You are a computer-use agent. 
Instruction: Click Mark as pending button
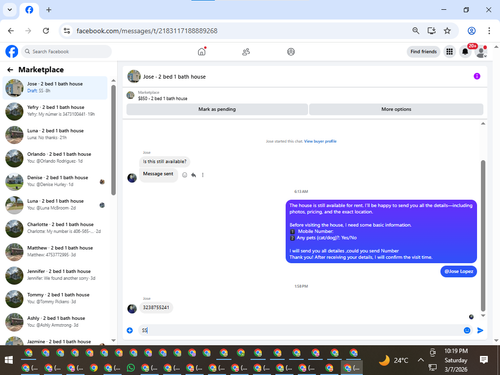217,109
